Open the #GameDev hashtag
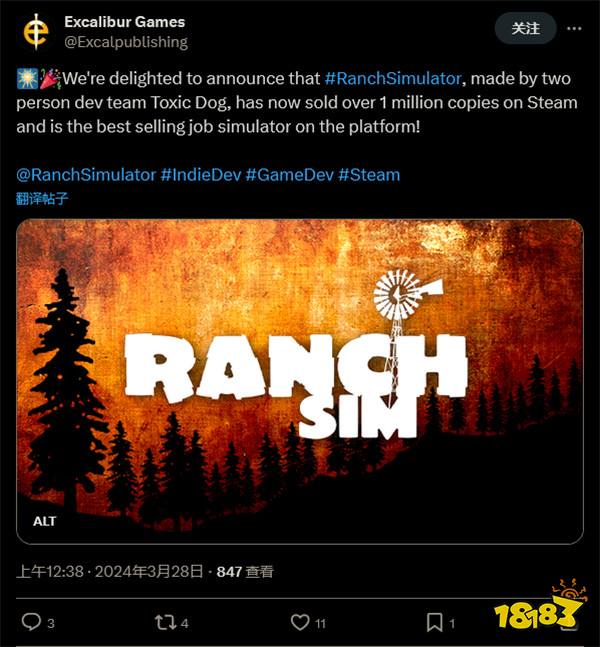This screenshot has width=600, height=647. 289,175
